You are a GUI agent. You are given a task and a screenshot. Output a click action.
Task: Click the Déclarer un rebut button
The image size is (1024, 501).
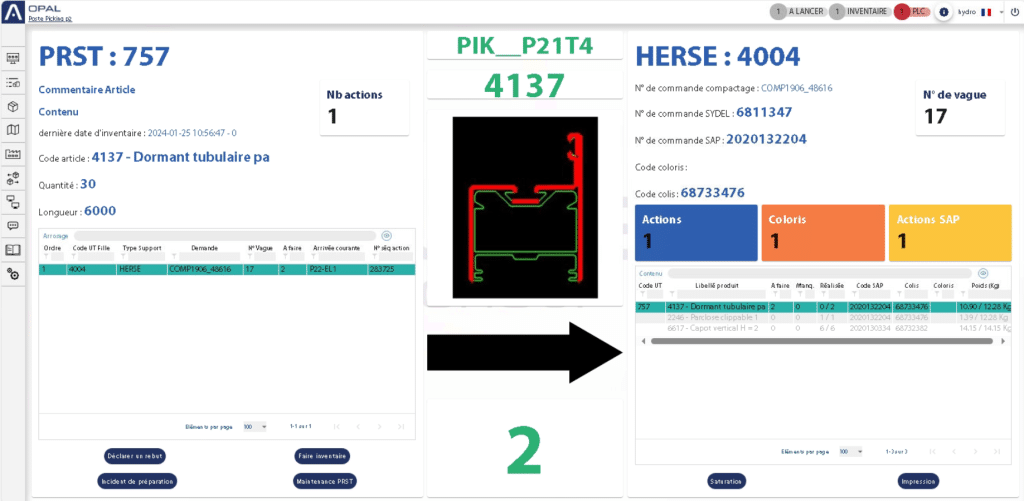[x=134, y=456]
